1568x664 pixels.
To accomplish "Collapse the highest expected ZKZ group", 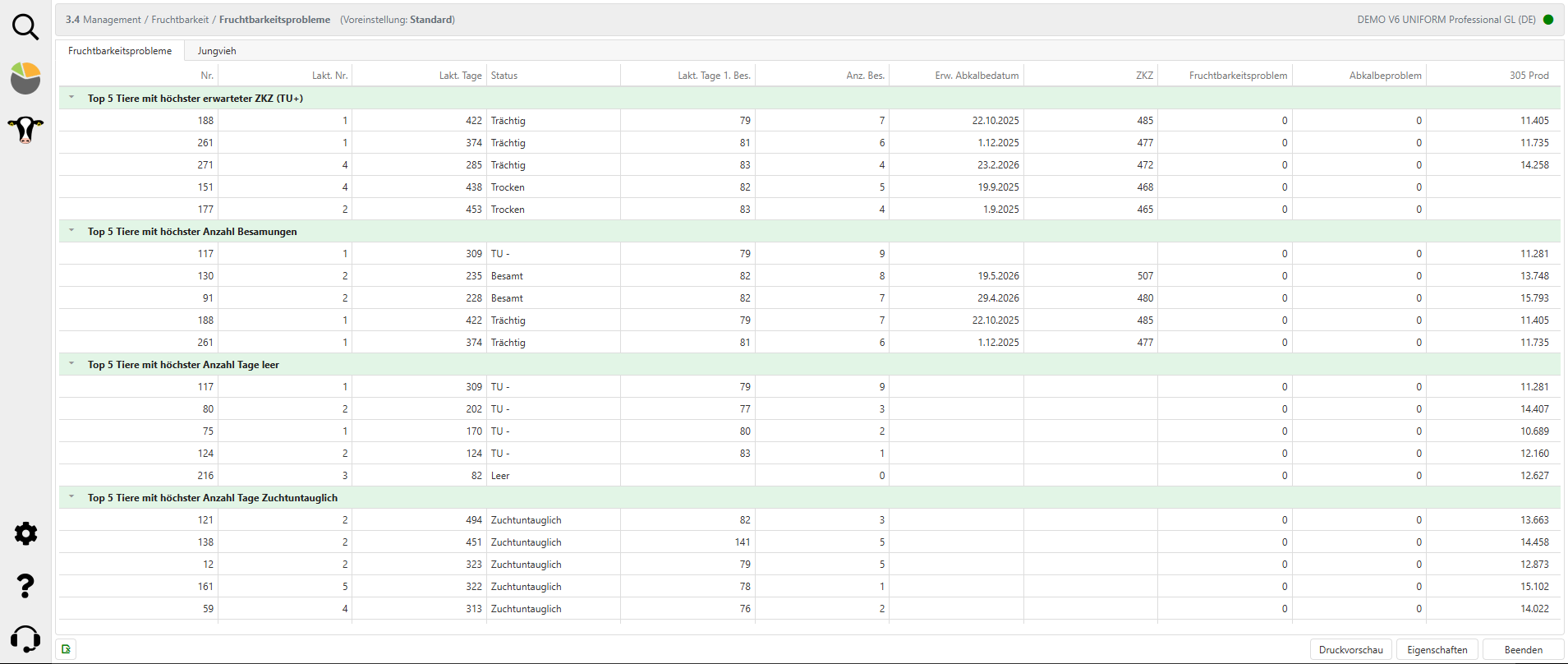I will pos(71,98).
